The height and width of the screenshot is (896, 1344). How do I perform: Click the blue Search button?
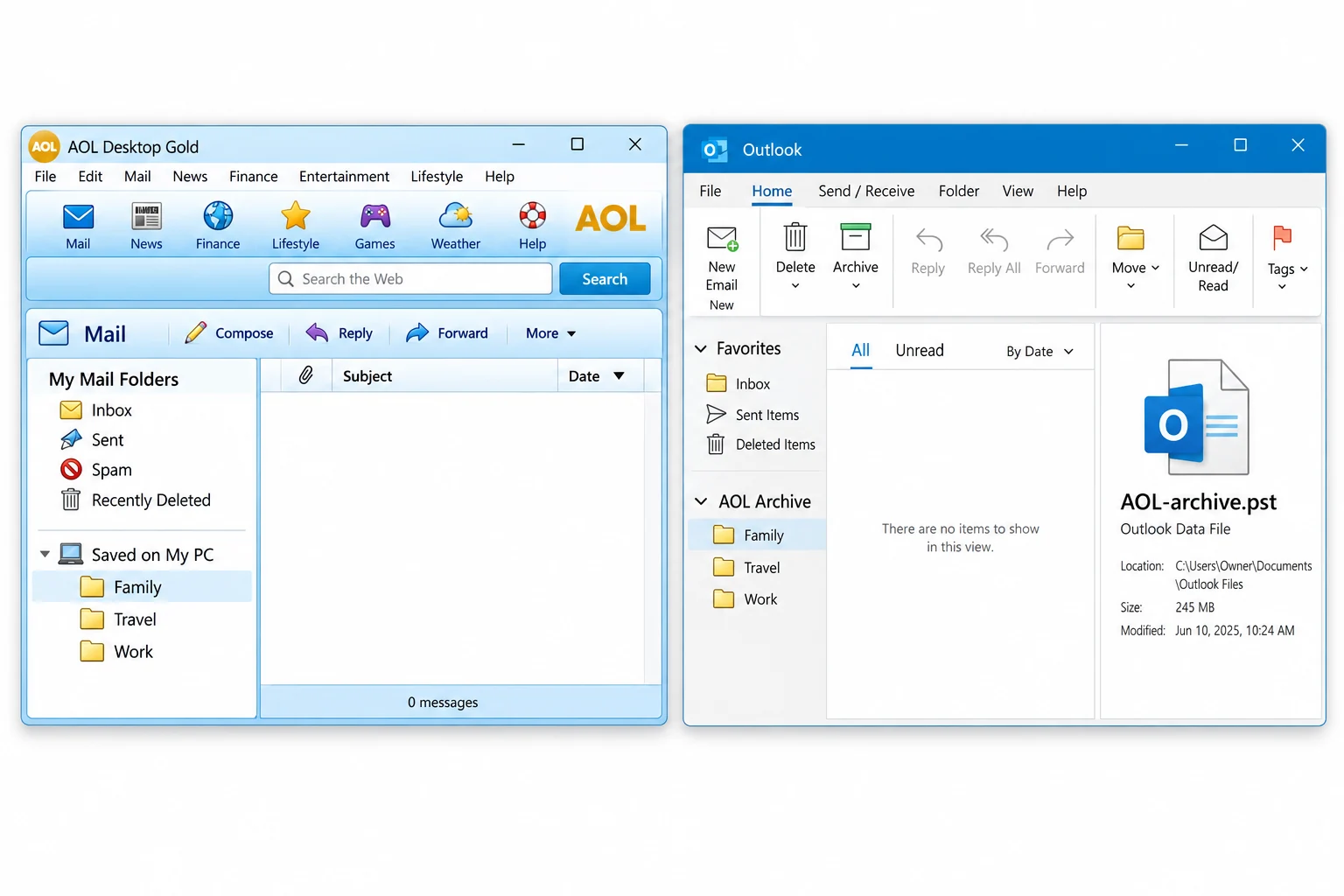[605, 279]
